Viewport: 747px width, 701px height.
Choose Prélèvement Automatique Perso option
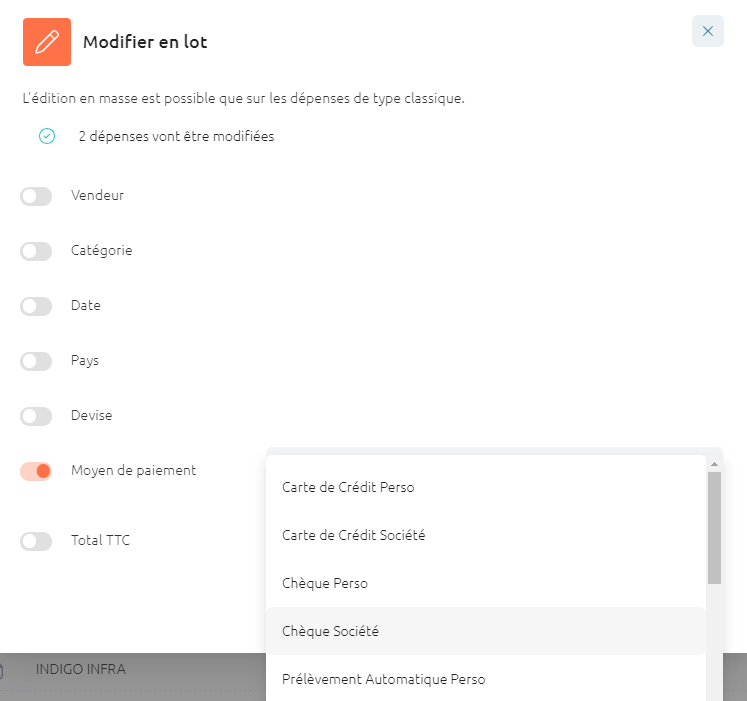[x=485, y=679]
